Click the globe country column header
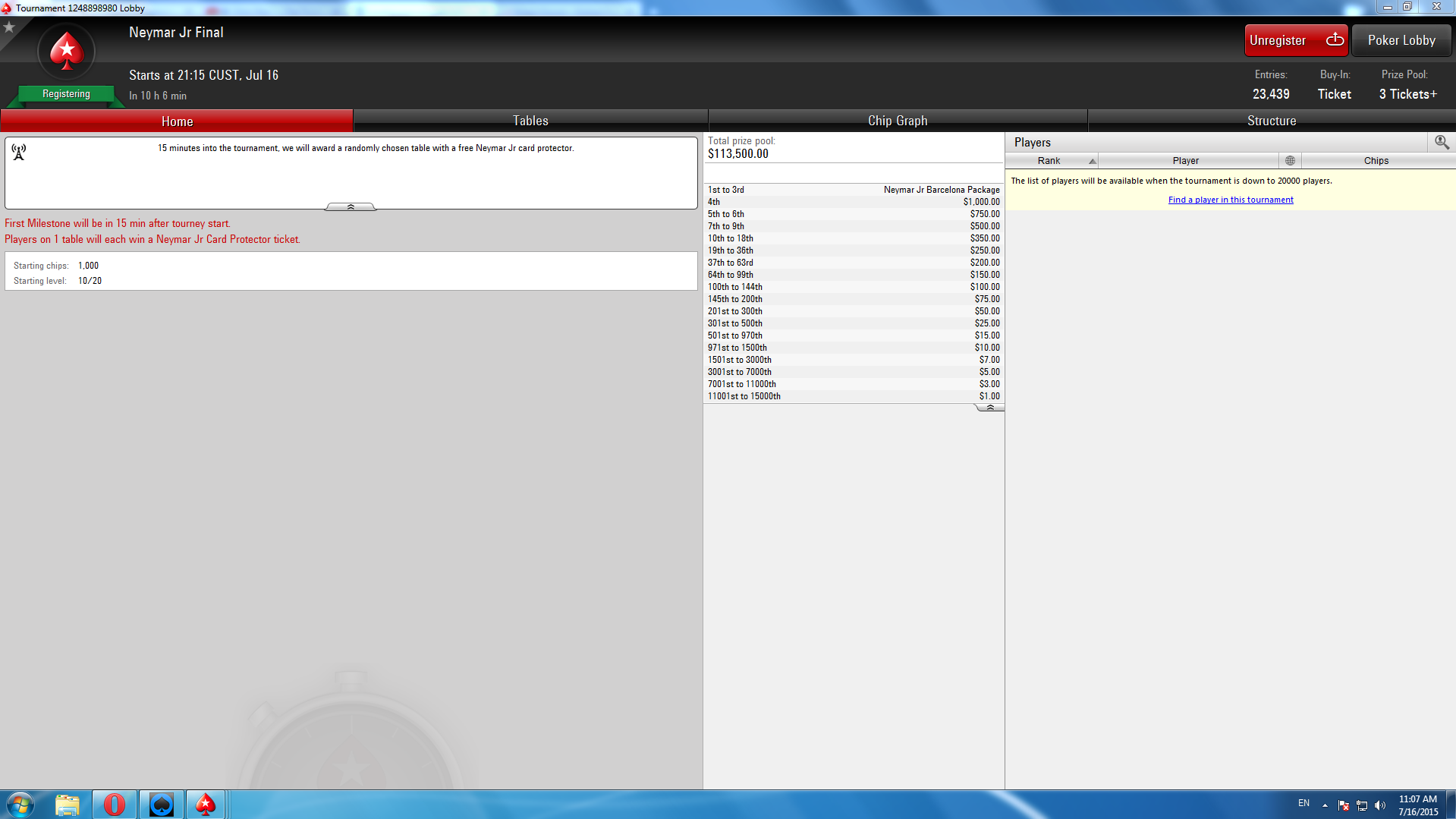 point(1290,161)
